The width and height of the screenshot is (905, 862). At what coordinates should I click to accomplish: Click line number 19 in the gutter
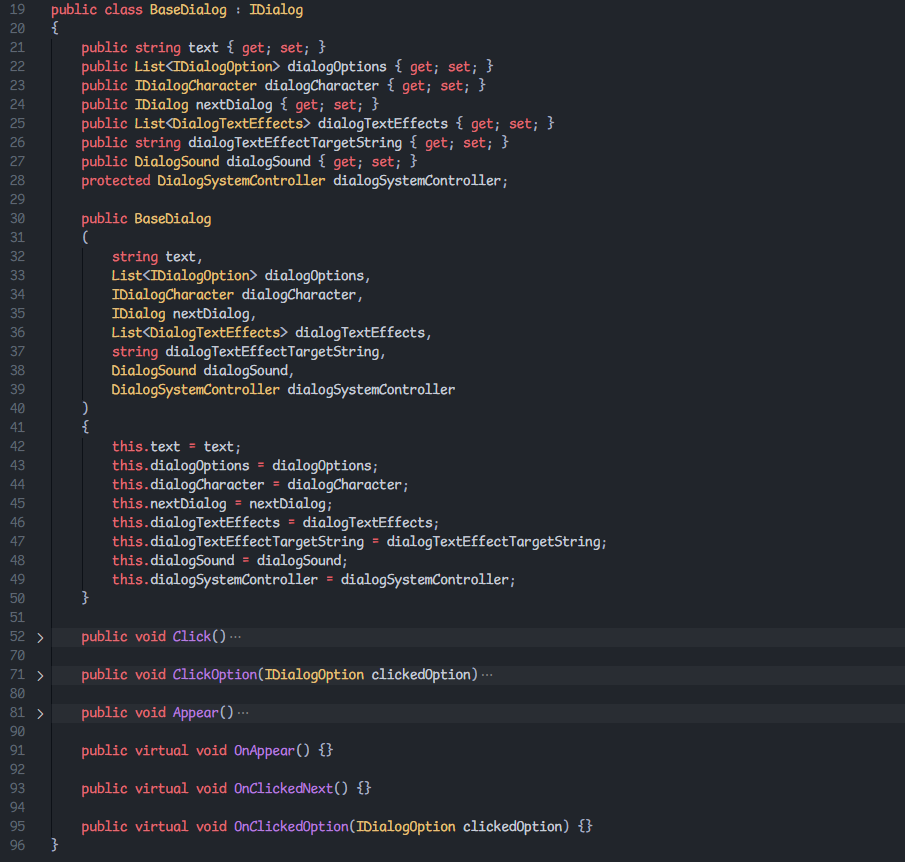point(17,10)
